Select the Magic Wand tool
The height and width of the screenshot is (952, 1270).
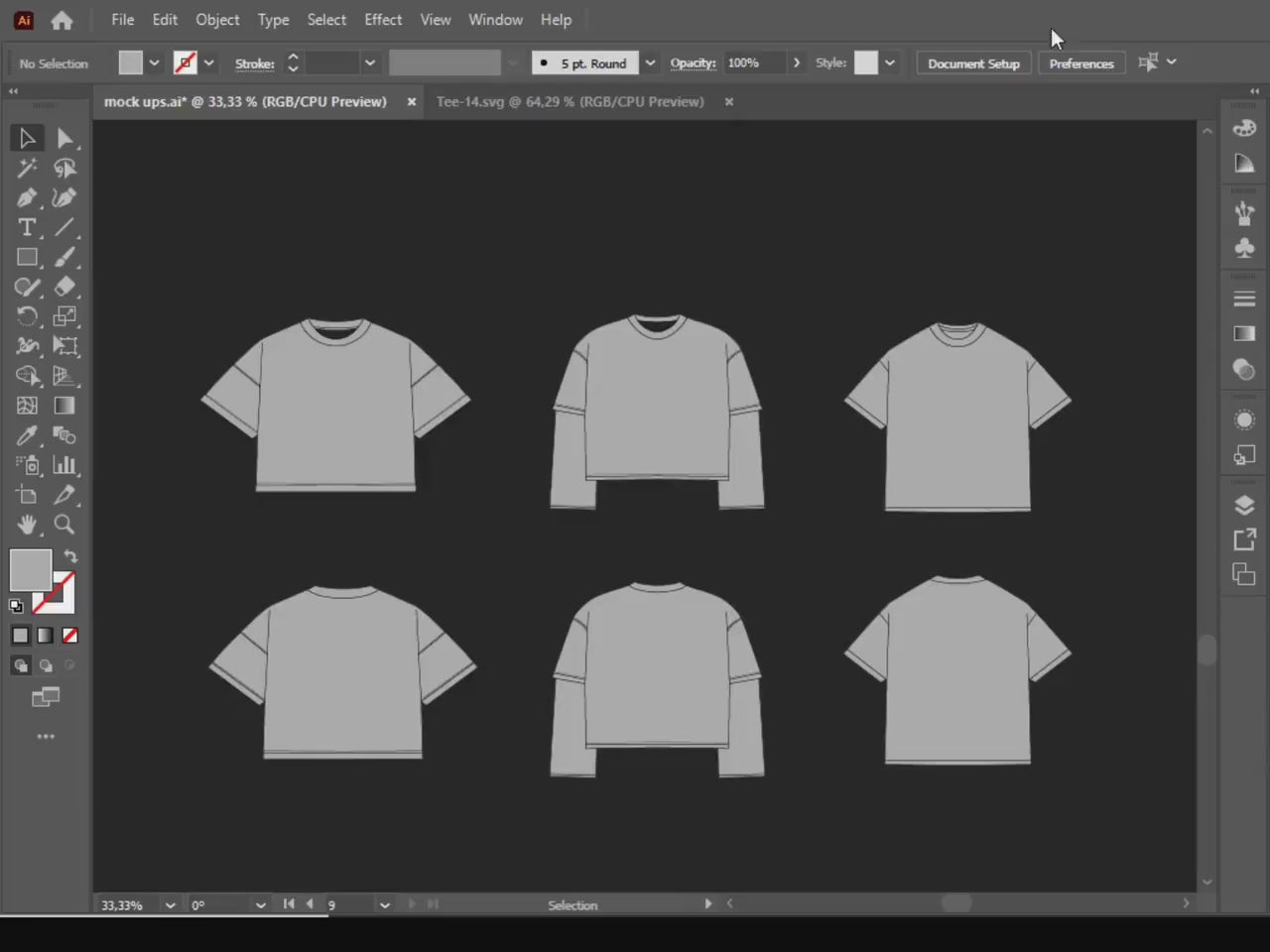(27, 168)
